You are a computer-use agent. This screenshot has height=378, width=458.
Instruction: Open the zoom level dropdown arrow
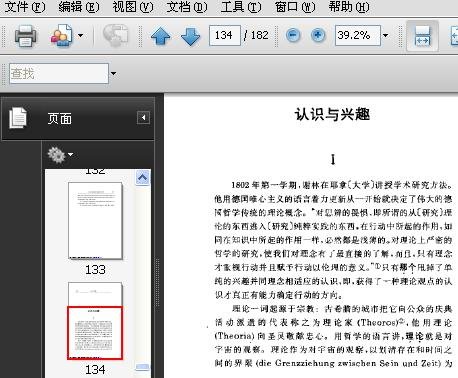385,35
